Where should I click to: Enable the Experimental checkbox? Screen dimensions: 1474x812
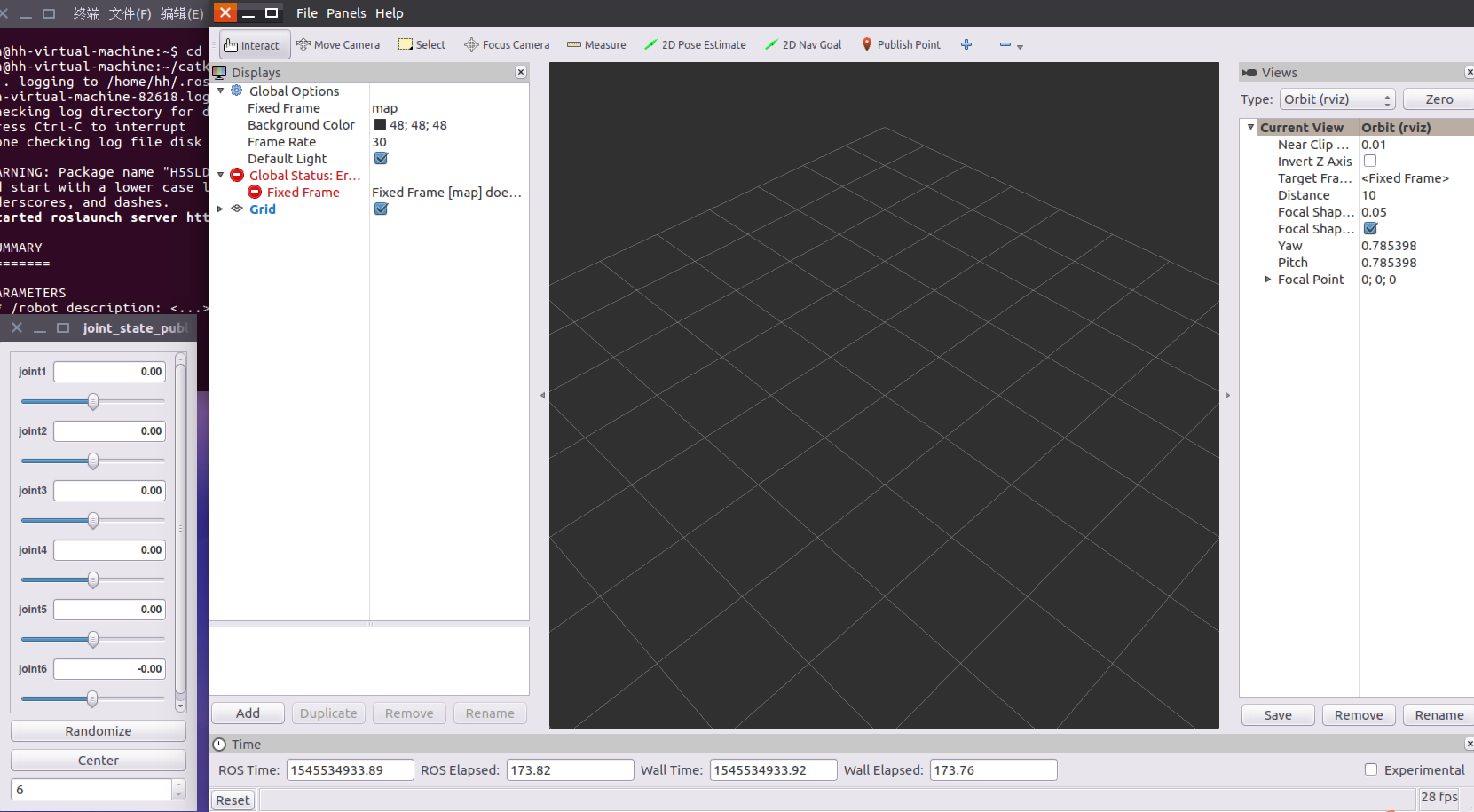pyautogui.click(x=1371, y=769)
